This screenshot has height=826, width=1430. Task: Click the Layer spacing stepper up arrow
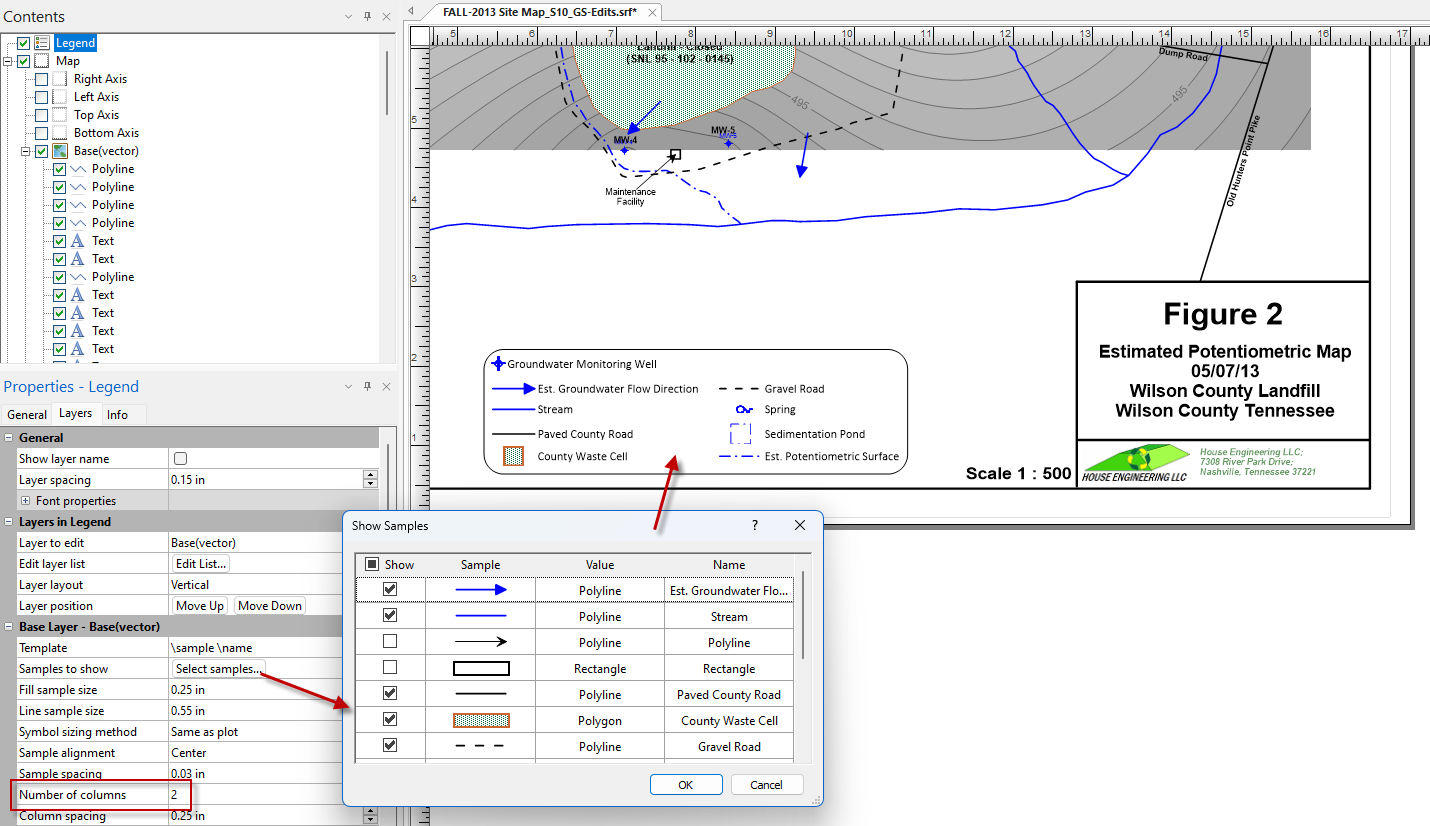click(x=370, y=475)
